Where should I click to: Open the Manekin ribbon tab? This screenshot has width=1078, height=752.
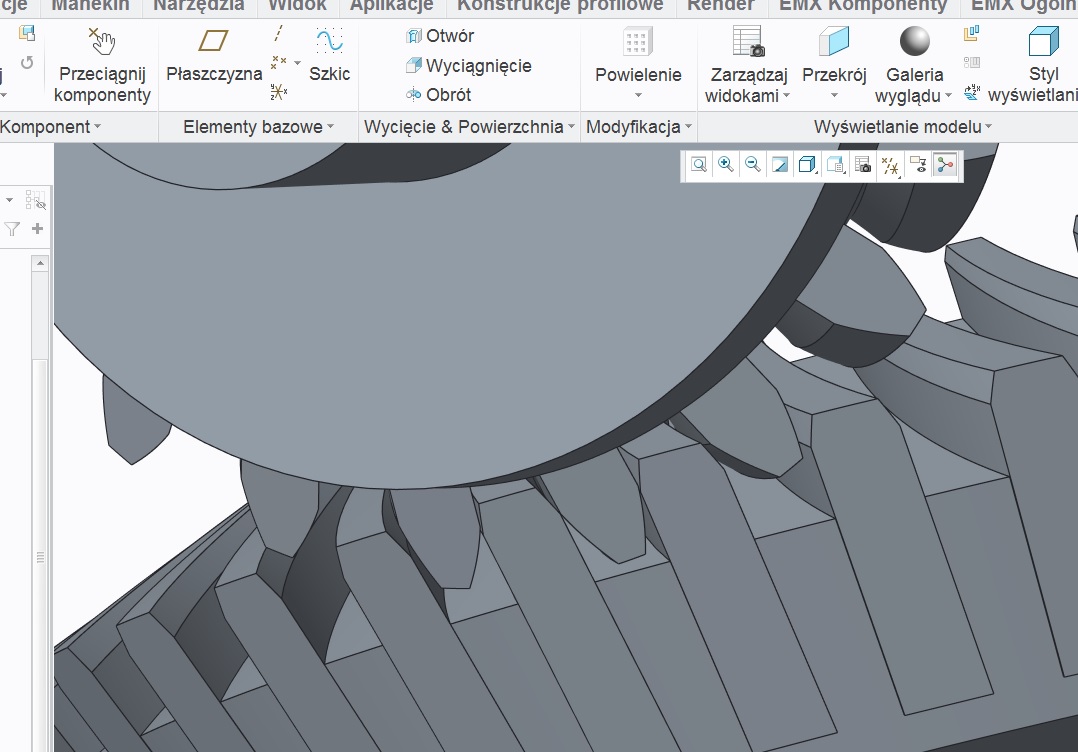(90, 6)
